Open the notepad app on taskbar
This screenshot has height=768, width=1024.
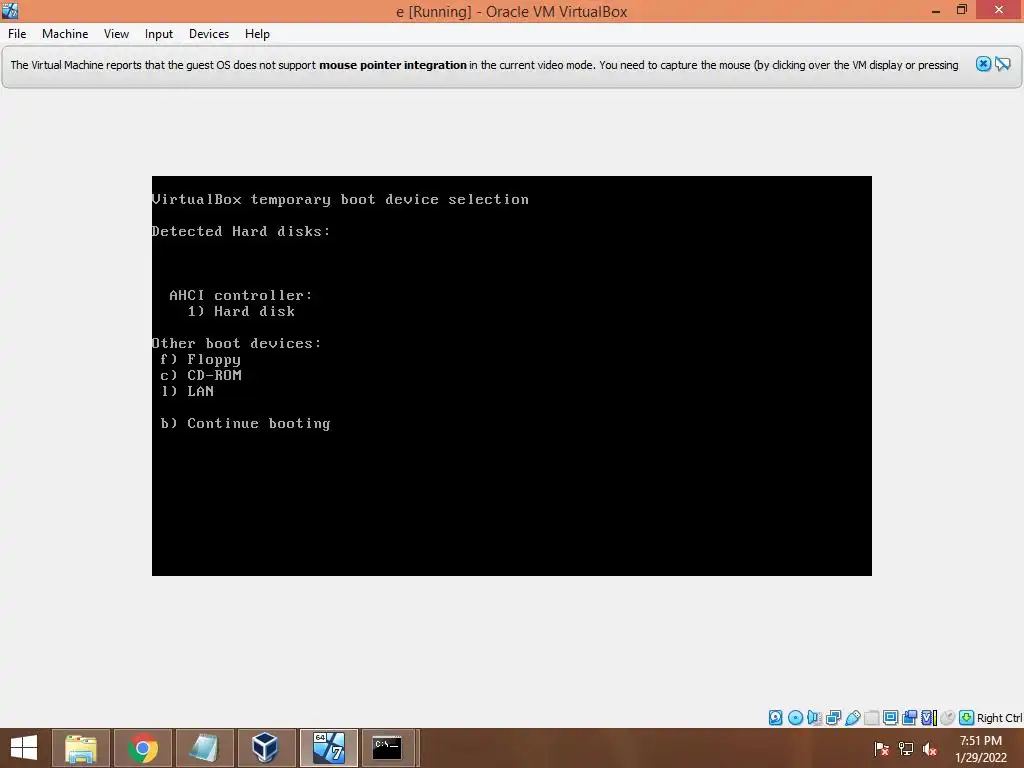pyautogui.click(x=204, y=748)
